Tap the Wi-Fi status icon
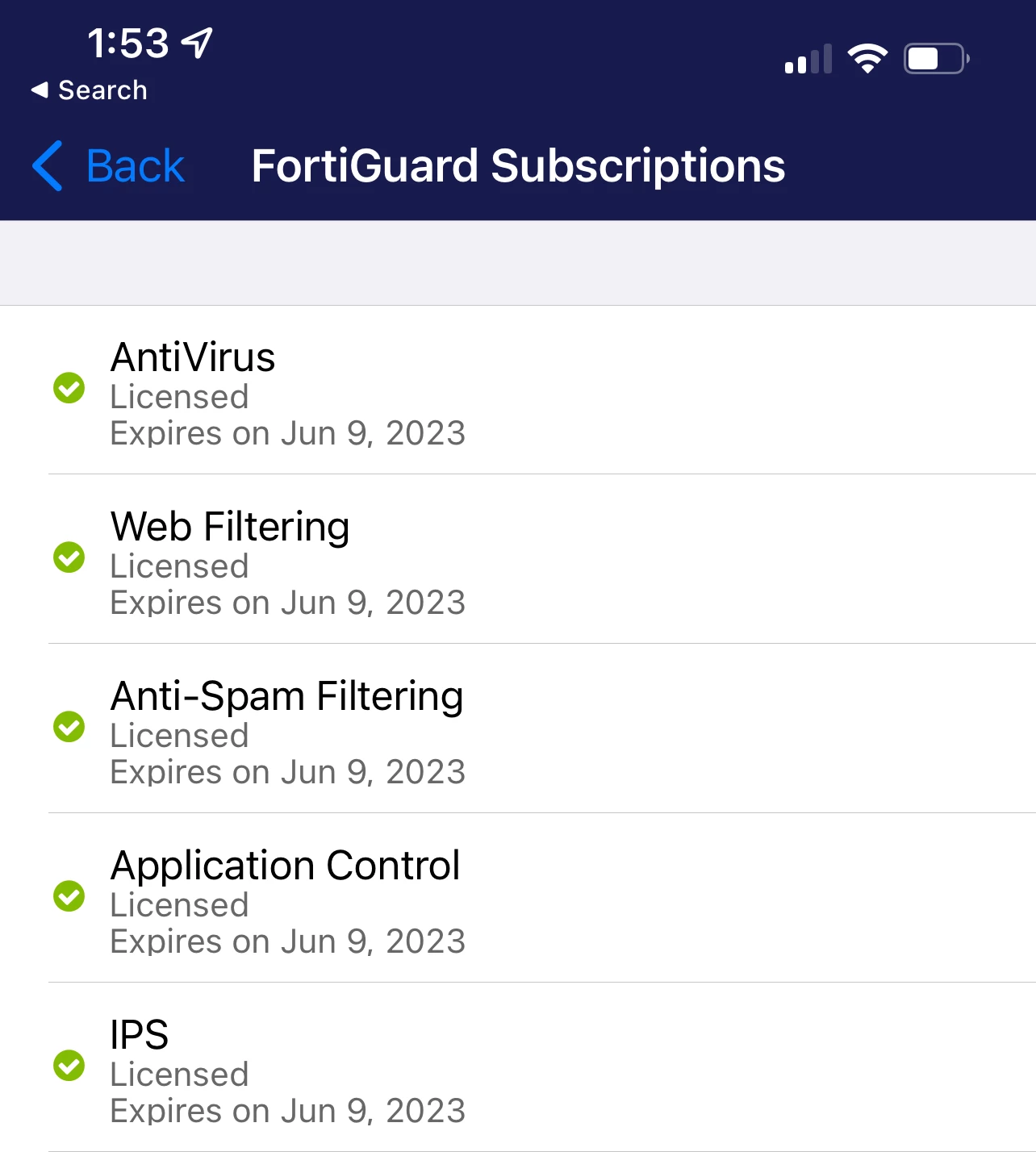The height and width of the screenshot is (1152, 1036). [x=867, y=59]
